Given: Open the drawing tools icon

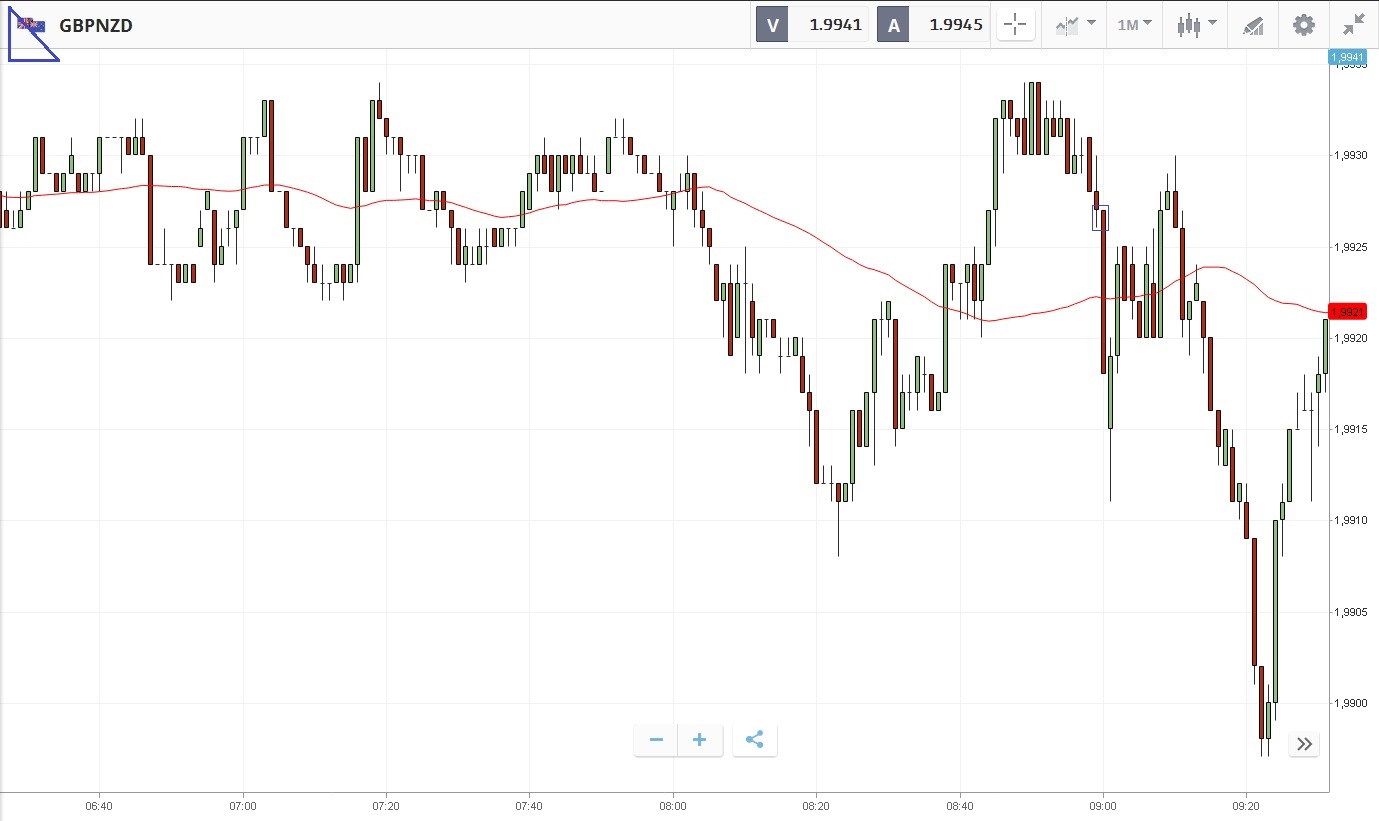Looking at the screenshot, I should (1253, 25).
